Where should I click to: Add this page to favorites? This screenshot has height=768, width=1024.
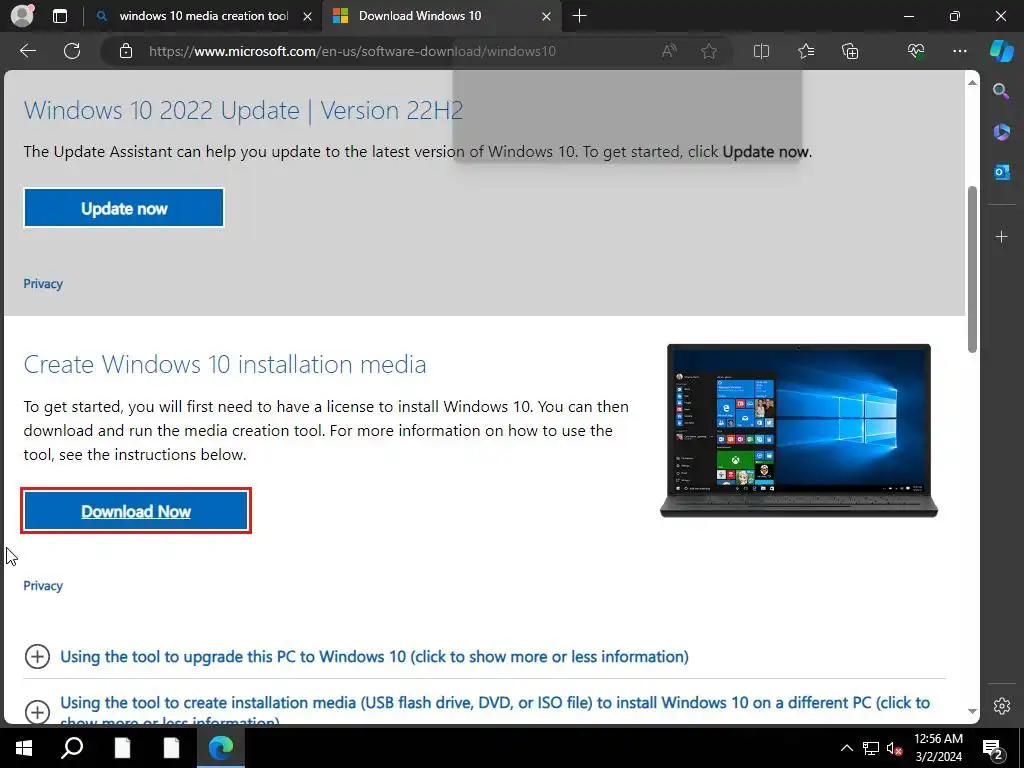pyautogui.click(x=709, y=51)
